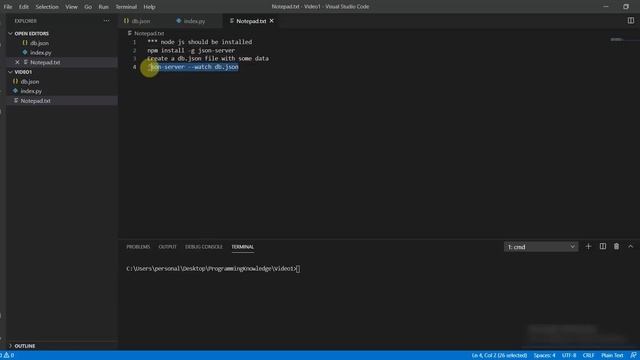This screenshot has height=360, width=640.
Task: Open the Go menu
Action: pos(88,7)
